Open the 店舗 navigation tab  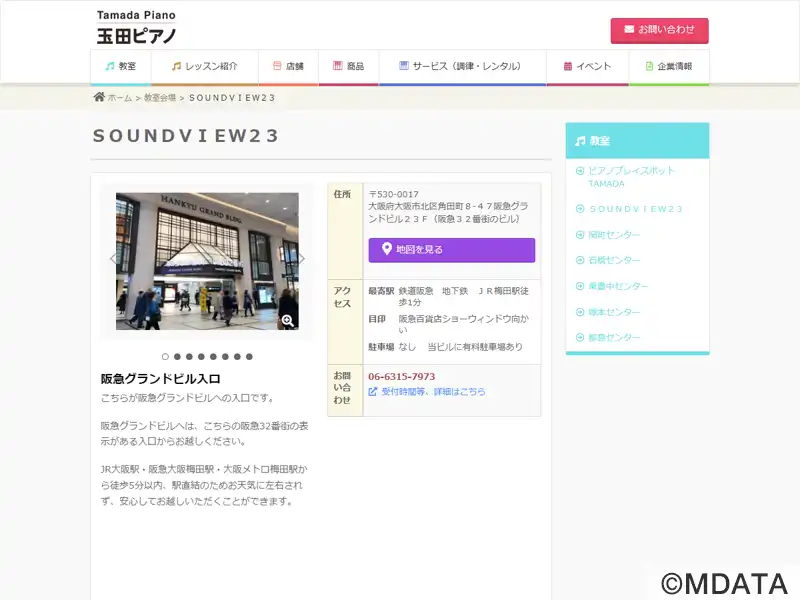coord(288,66)
